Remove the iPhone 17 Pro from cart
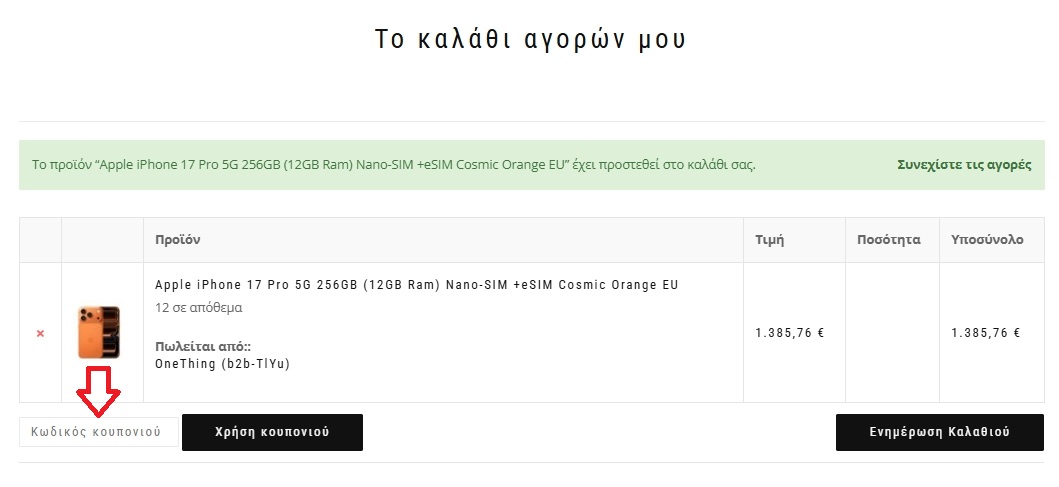The height and width of the screenshot is (487, 1059). 40,333
